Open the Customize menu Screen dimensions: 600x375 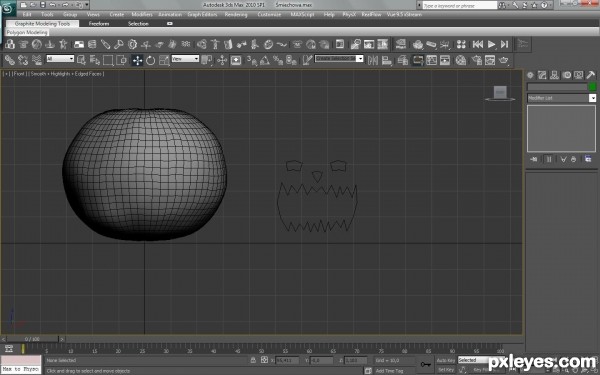pos(269,15)
